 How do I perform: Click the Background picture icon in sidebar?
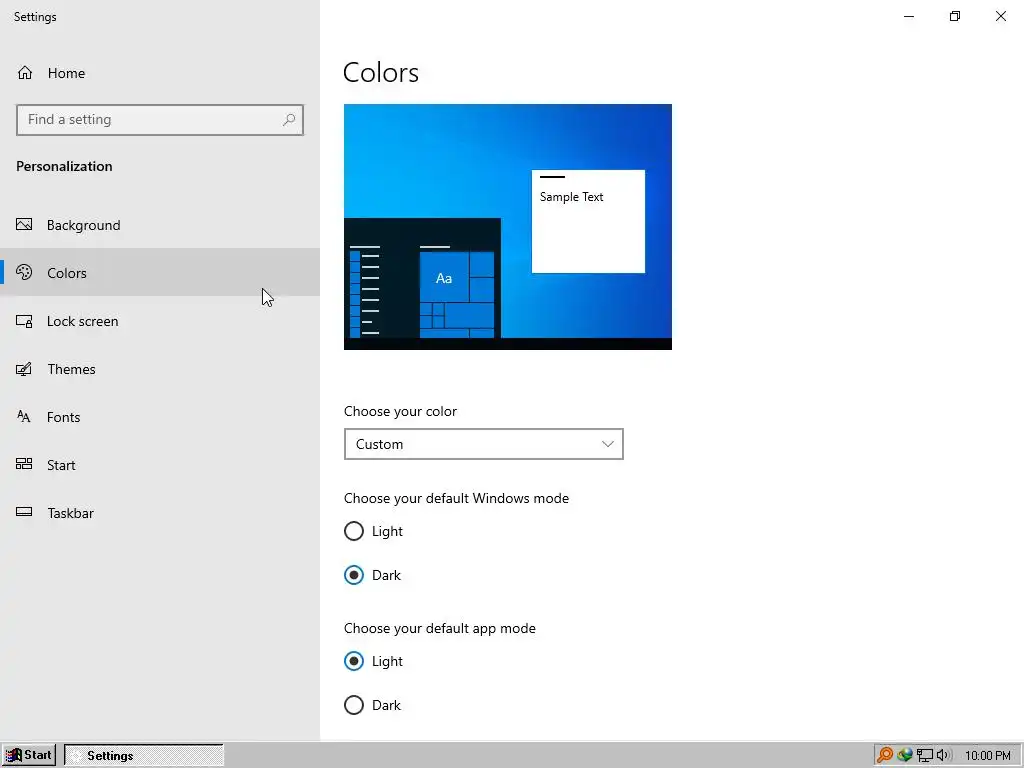[x=24, y=225]
